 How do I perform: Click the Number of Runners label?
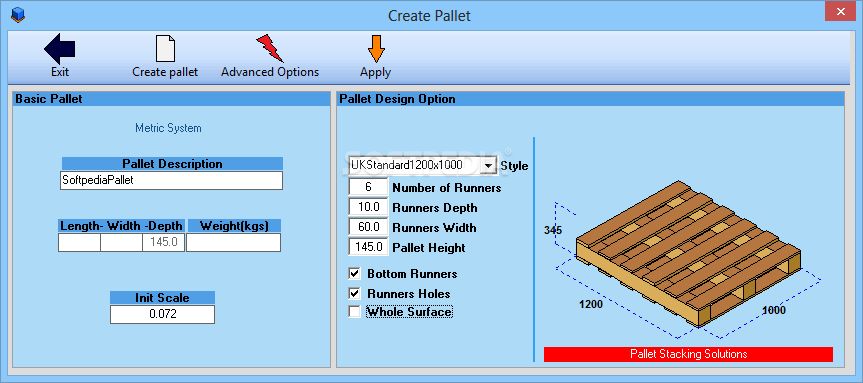pyautogui.click(x=447, y=188)
